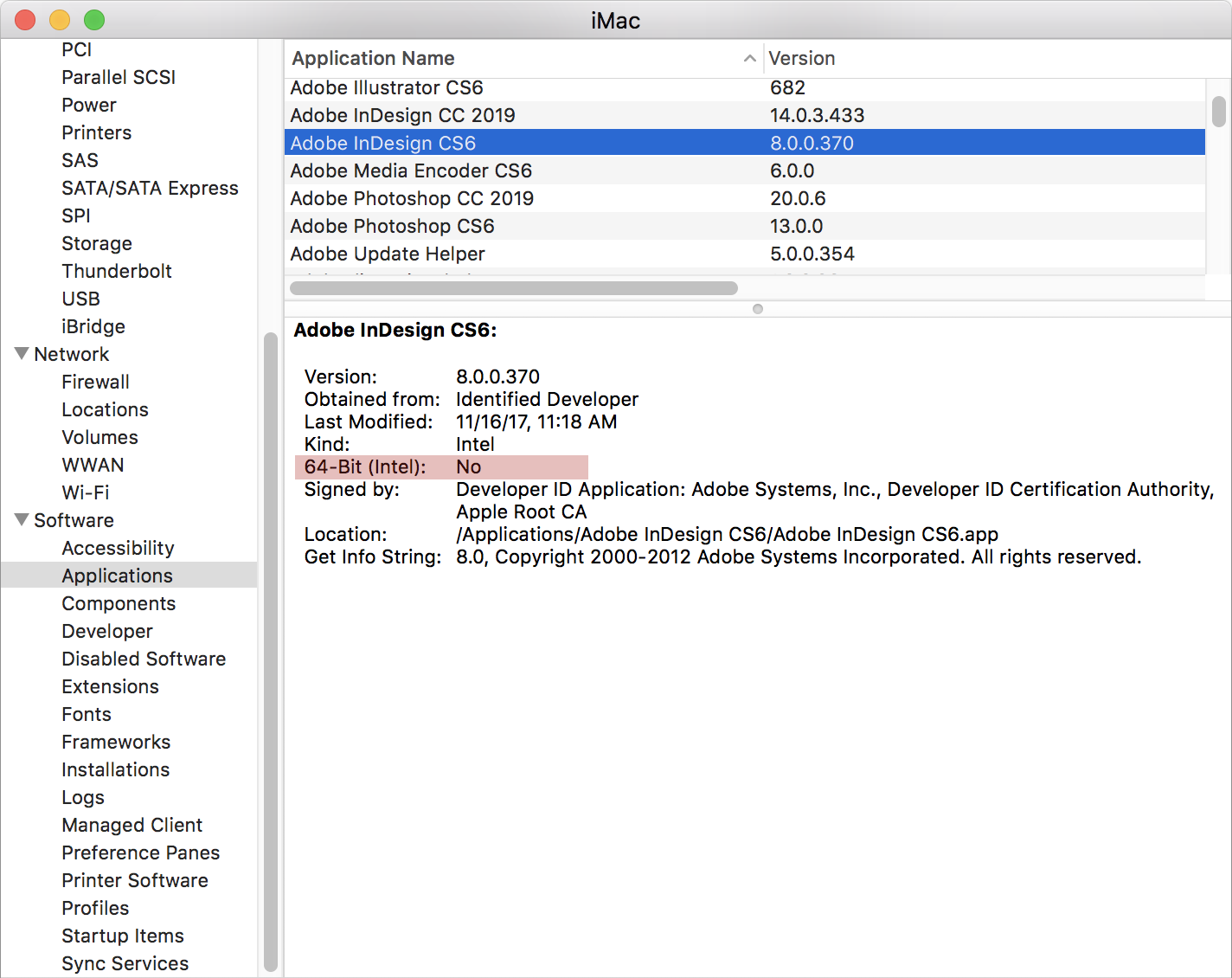The width and height of the screenshot is (1232, 978).
Task: Open Printer Software section
Action: (x=135, y=880)
